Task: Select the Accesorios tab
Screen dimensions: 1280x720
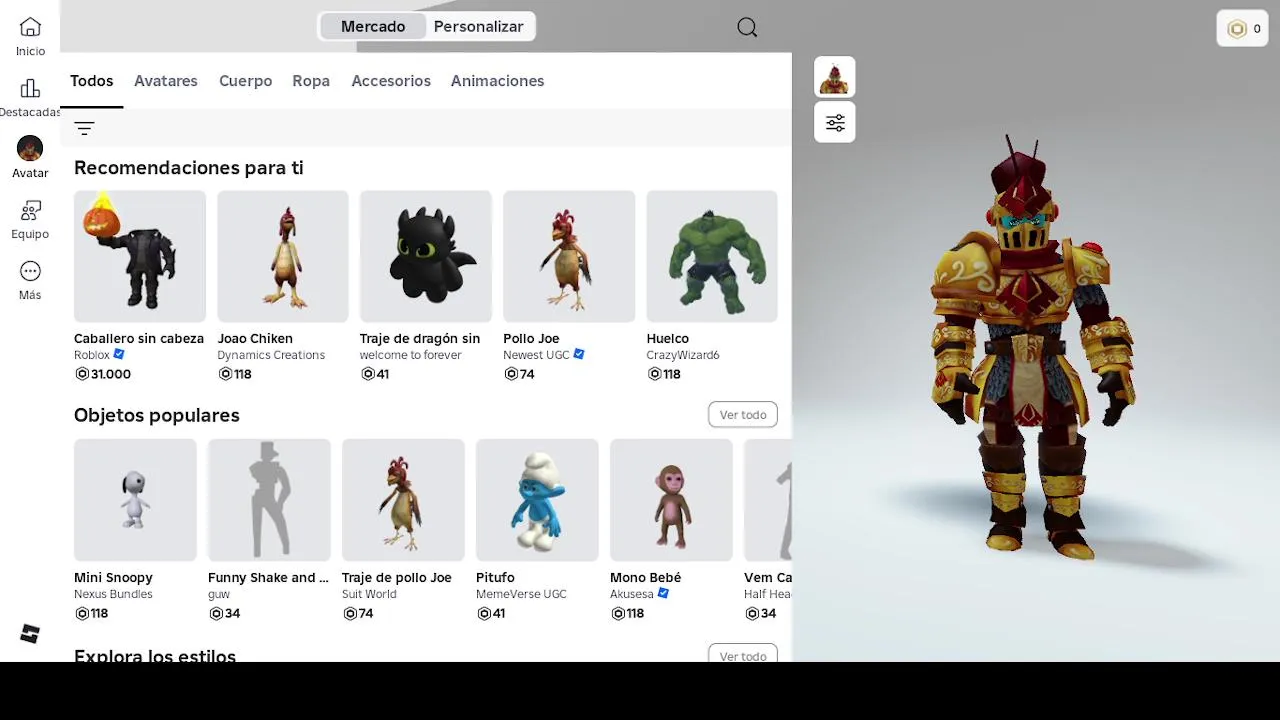Action: click(x=391, y=81)
